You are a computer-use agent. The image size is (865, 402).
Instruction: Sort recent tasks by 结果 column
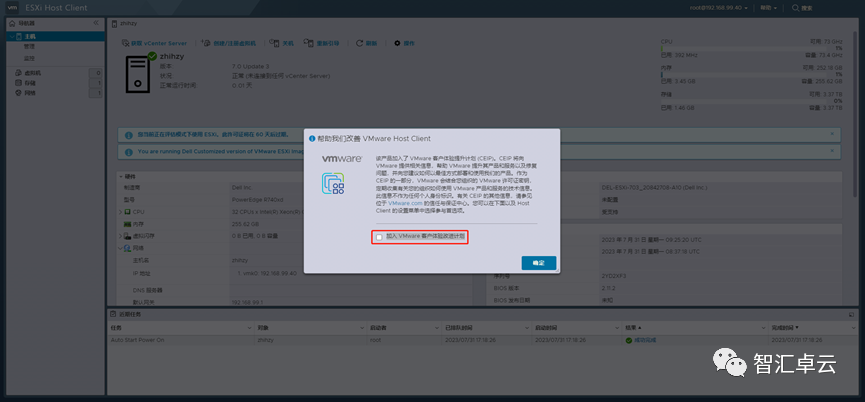click(633, 328)
